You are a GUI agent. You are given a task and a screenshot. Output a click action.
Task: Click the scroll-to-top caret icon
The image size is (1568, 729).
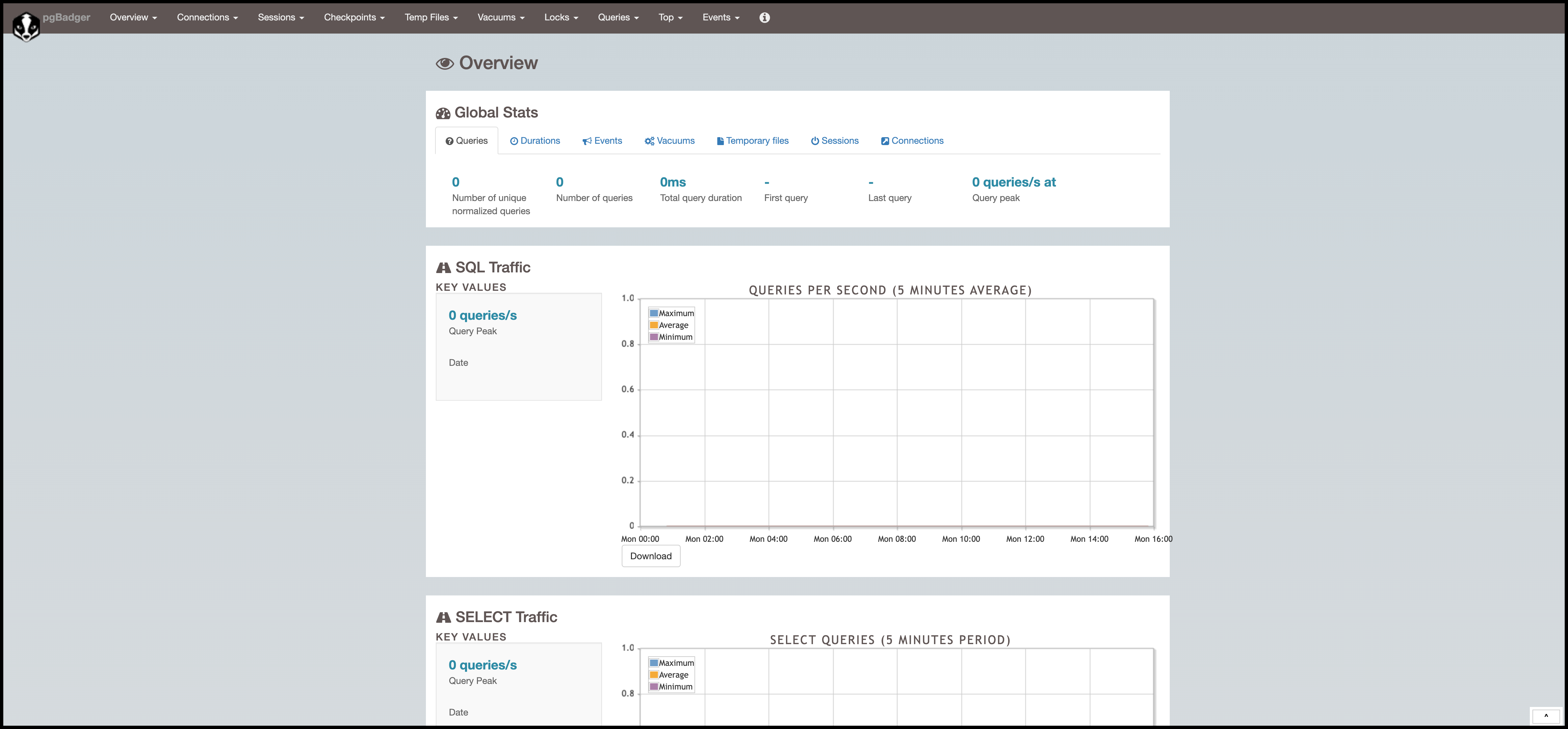[1546, 716]
